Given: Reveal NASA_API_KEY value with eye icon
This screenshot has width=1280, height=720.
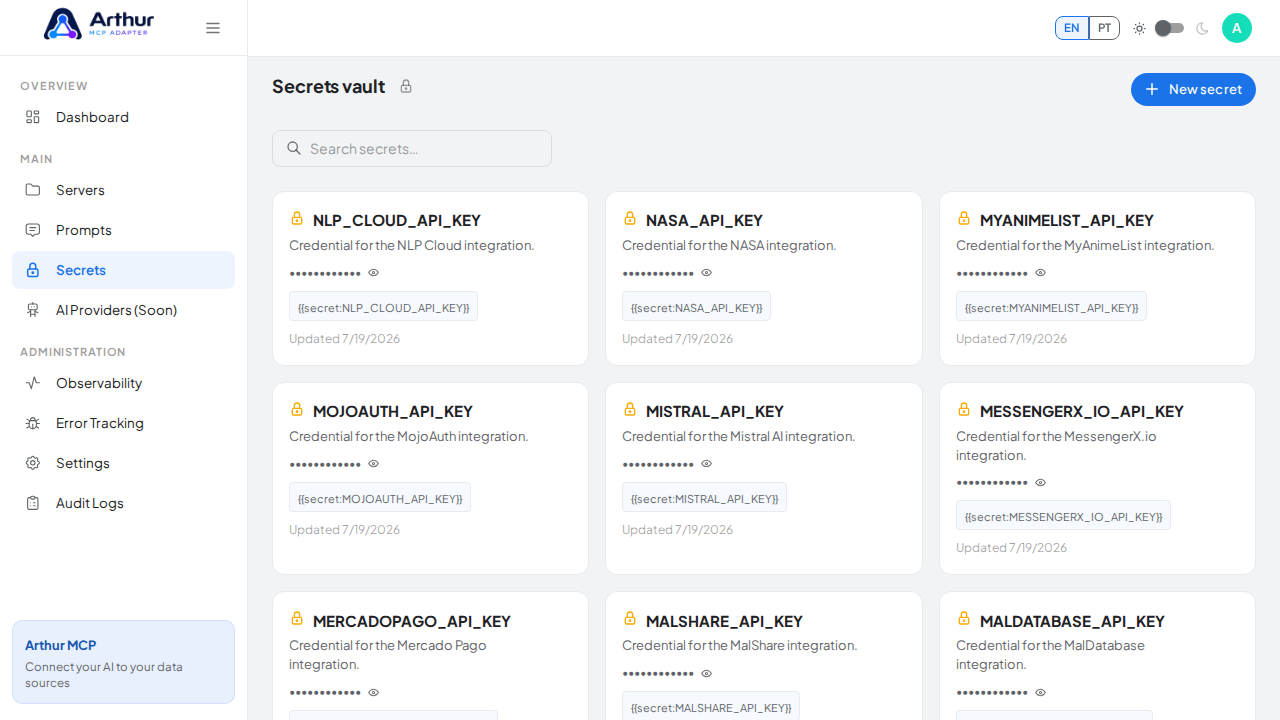Looking at the screenshot, I should (707, 272).
